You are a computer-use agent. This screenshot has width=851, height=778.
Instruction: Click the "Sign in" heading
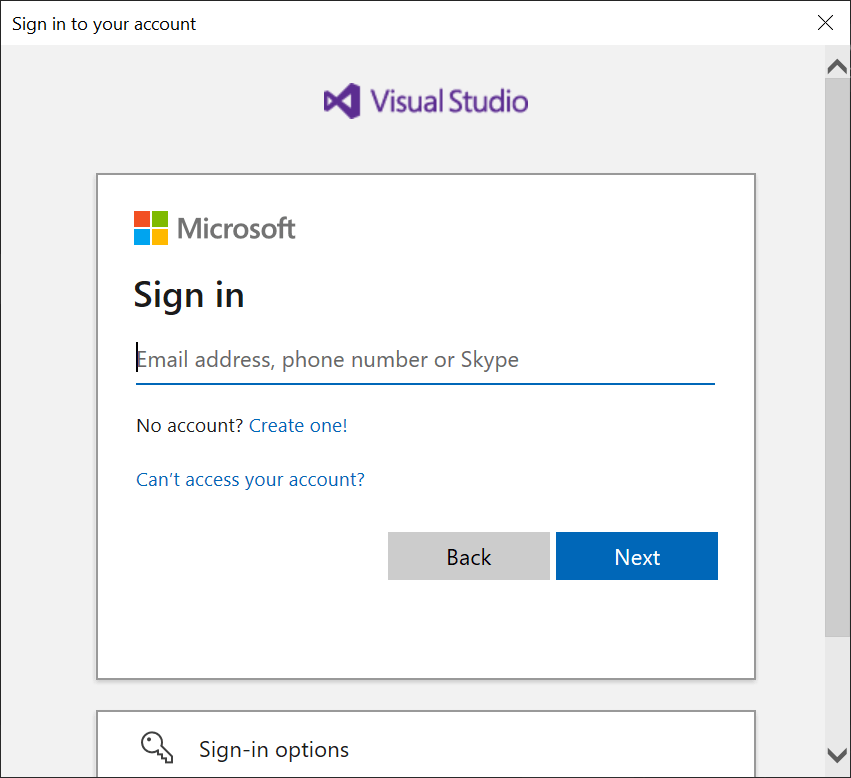click(x=188, y=295)
